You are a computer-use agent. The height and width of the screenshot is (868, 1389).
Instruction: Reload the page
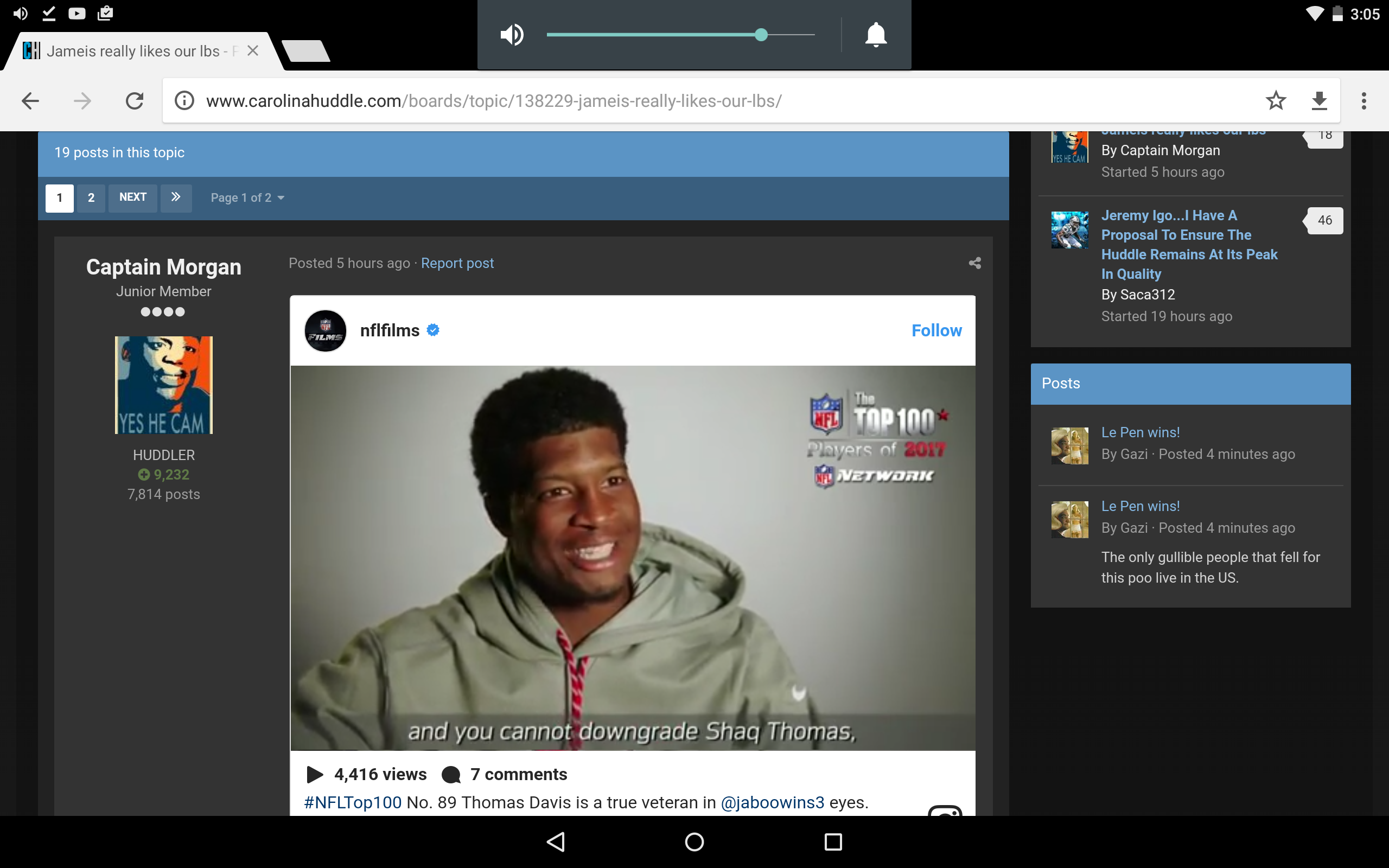click(135, 101)
